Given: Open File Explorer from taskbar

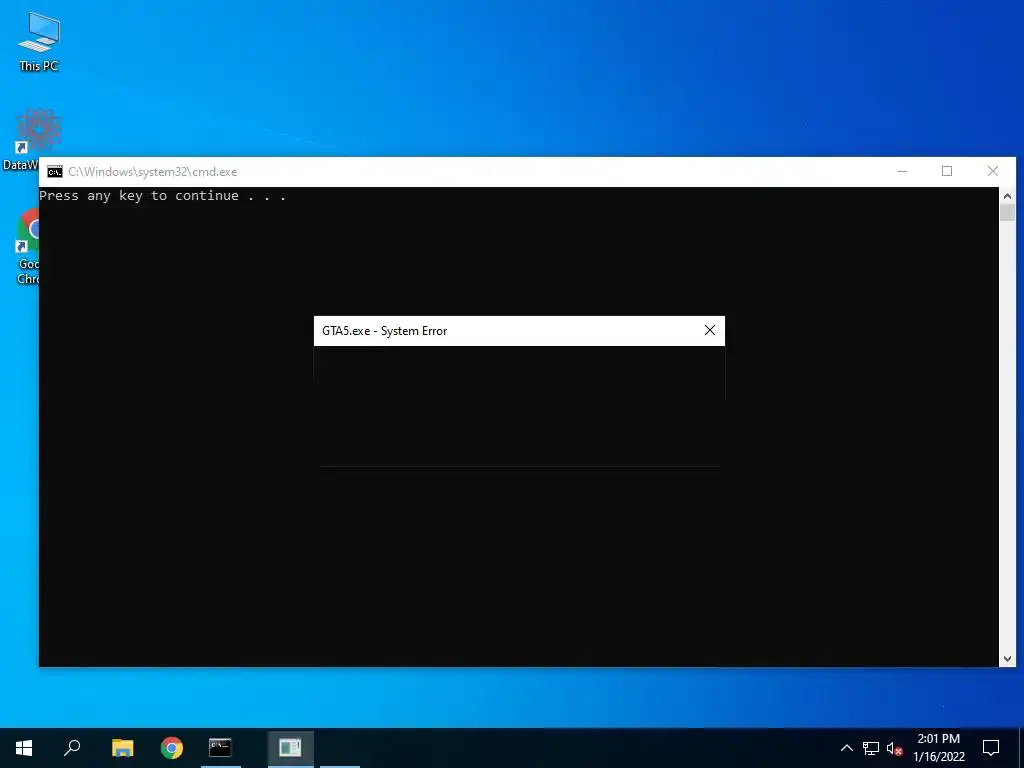Looking at the screenshot, I should [122, 748].
